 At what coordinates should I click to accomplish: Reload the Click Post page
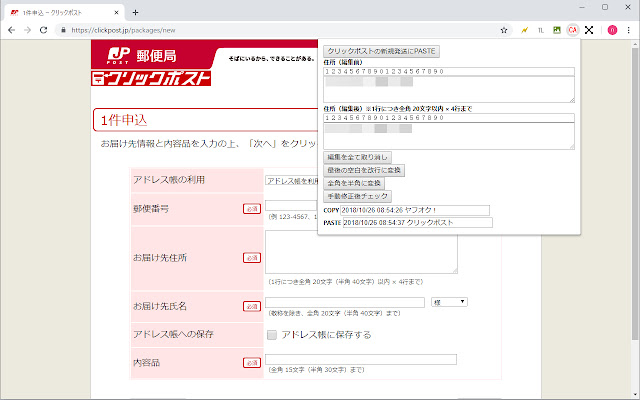click(43, 30)
